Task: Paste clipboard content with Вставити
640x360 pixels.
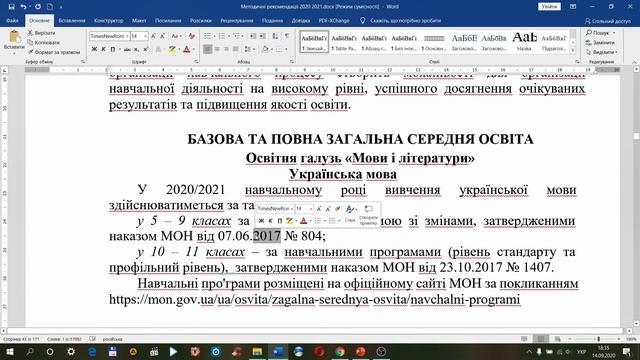Action: (x=14, y=41)
